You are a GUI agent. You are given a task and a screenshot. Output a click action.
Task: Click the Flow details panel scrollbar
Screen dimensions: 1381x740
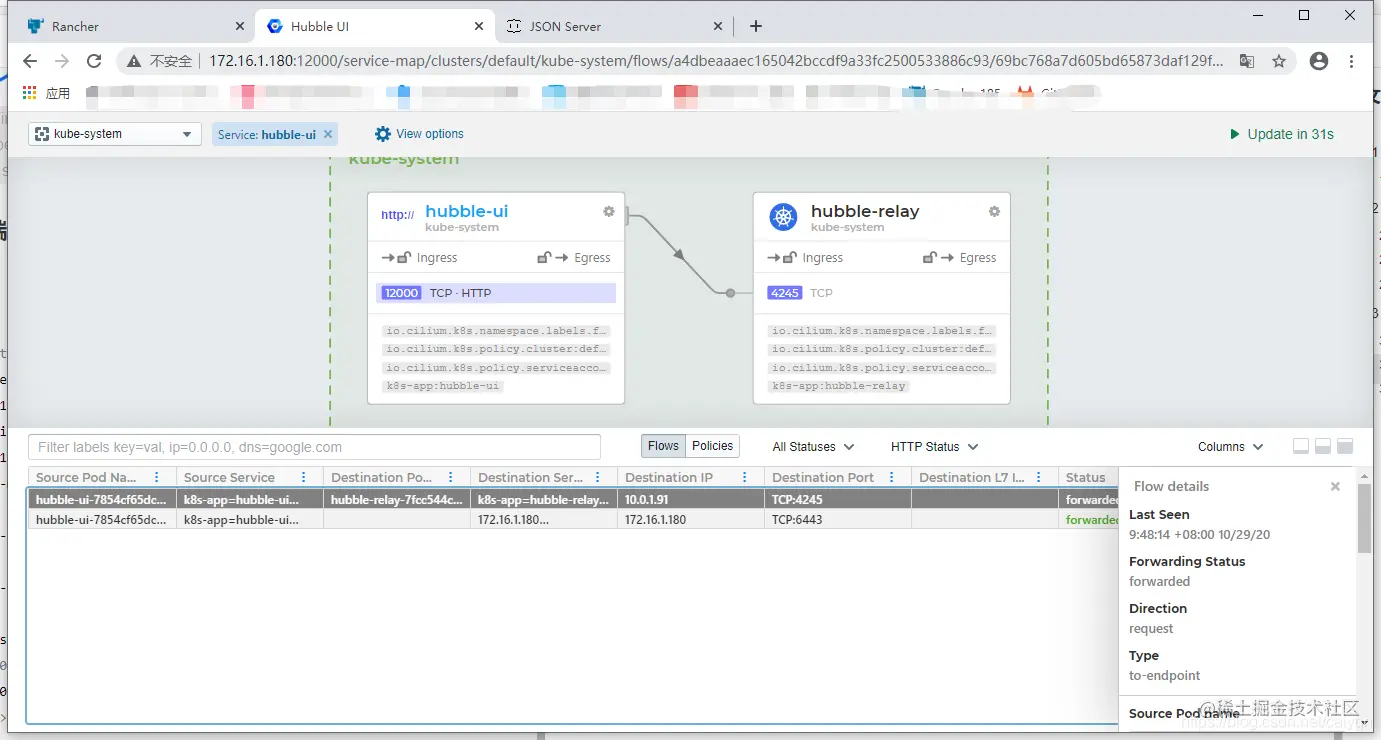(1364, 519)
